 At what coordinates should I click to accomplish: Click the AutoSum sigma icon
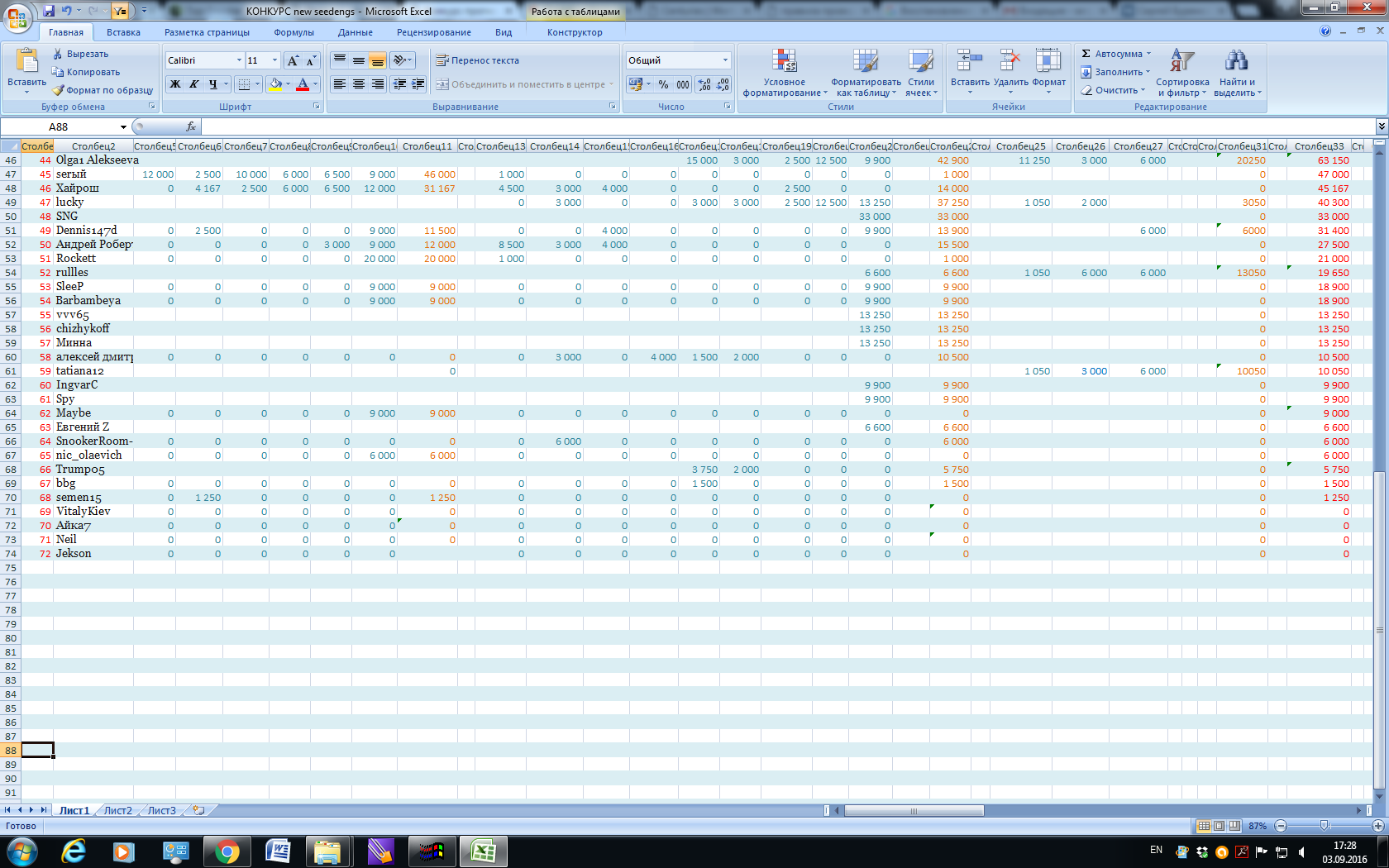1086,54
